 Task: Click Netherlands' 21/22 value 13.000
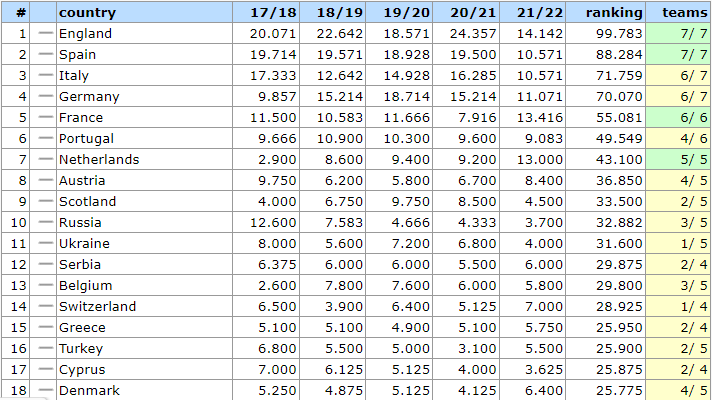point(540,159)
